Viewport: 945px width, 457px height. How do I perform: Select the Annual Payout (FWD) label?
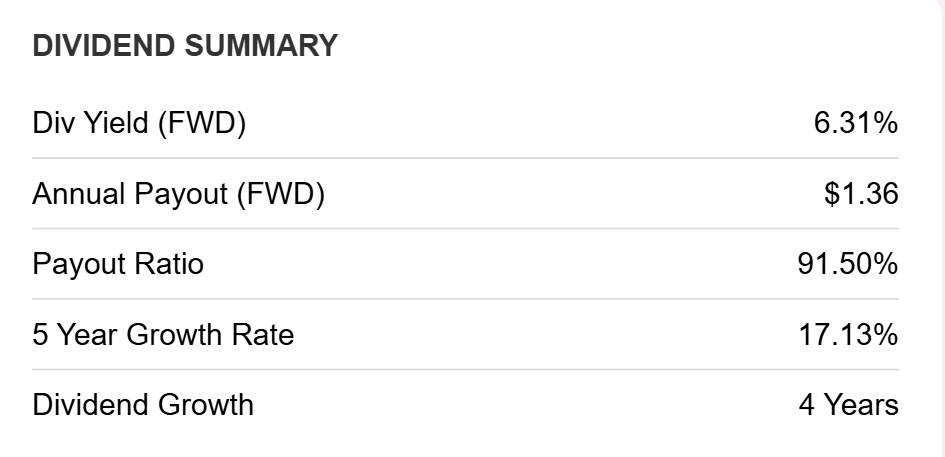(x=178, y=194)
